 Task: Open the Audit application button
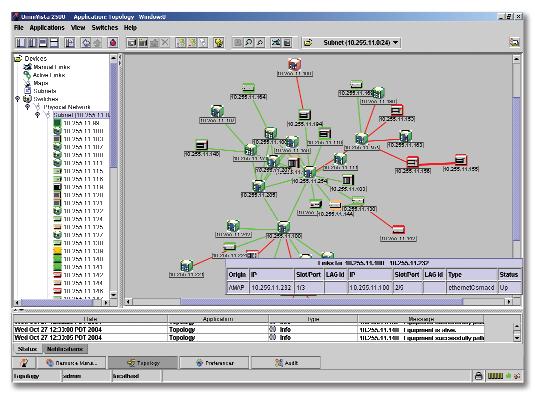click(x=286, y=363)
